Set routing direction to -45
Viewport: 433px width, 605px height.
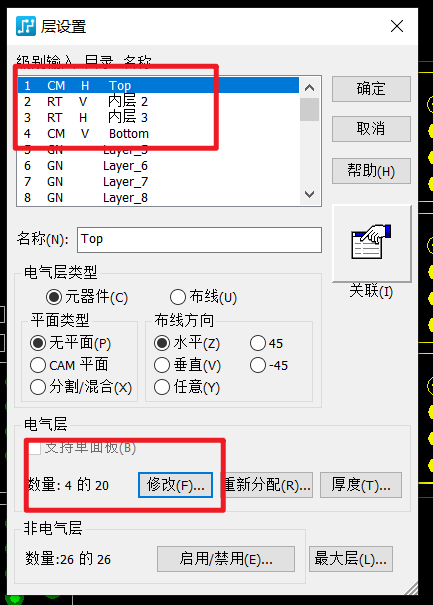point(269,365)
